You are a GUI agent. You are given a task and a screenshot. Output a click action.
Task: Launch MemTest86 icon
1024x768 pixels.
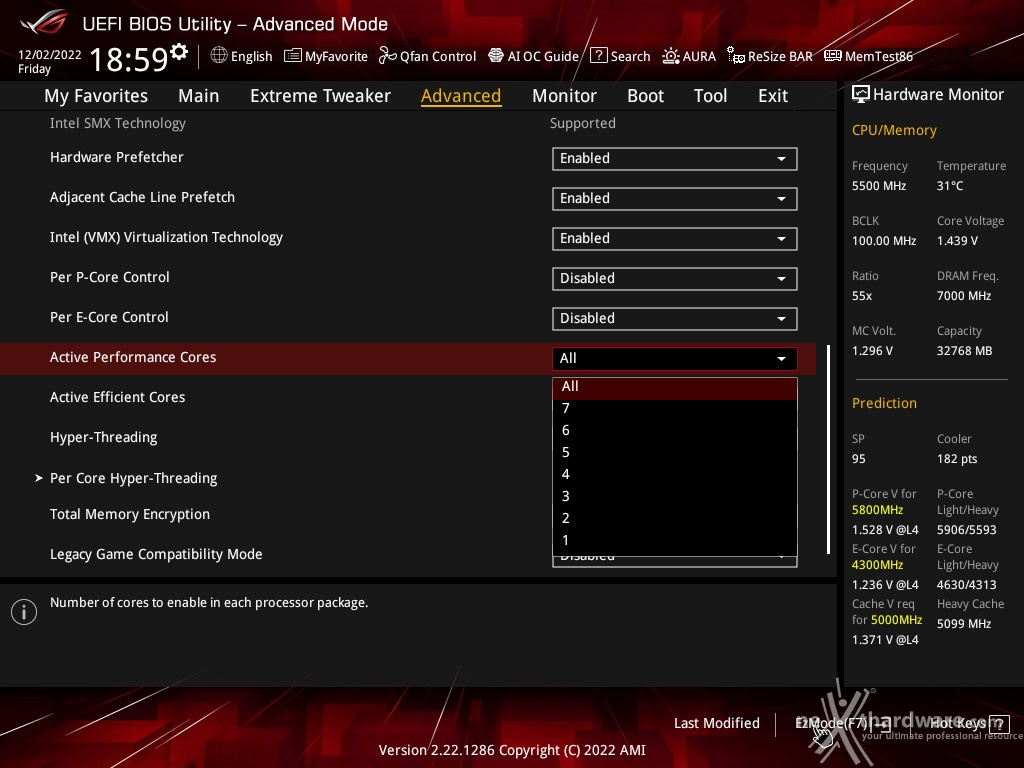tap(833, 56)
